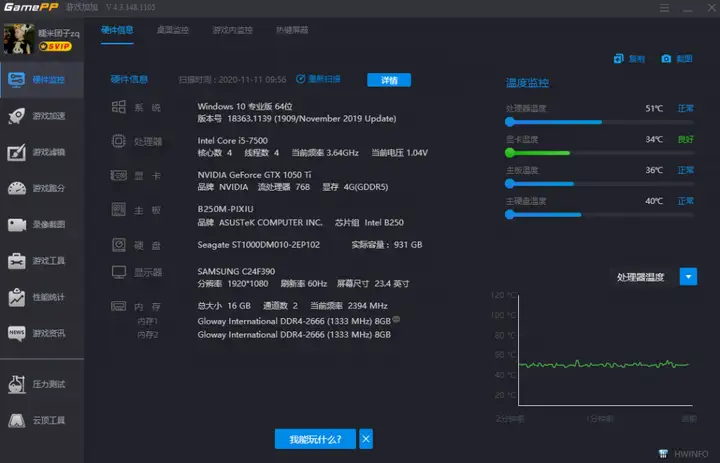
Task: Open the 云顶工具 sidebar section
Action: coord(42,420)
